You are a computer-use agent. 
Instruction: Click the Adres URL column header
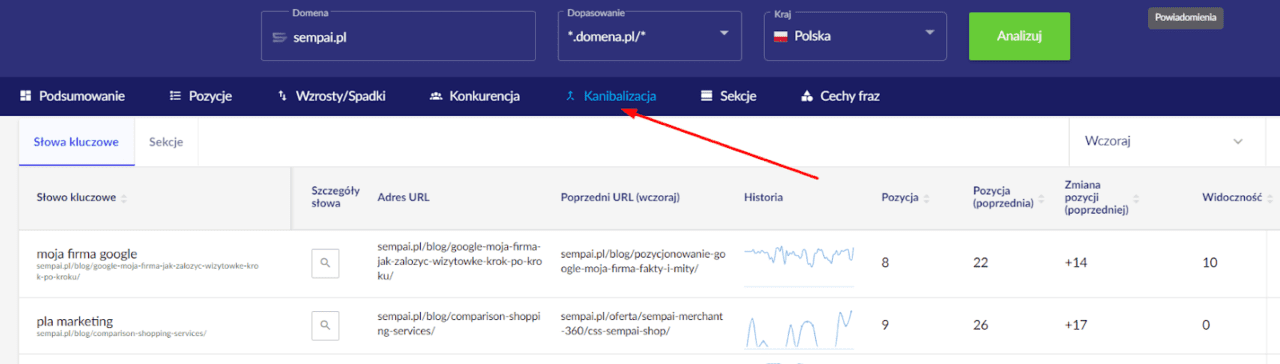point(403,198)
